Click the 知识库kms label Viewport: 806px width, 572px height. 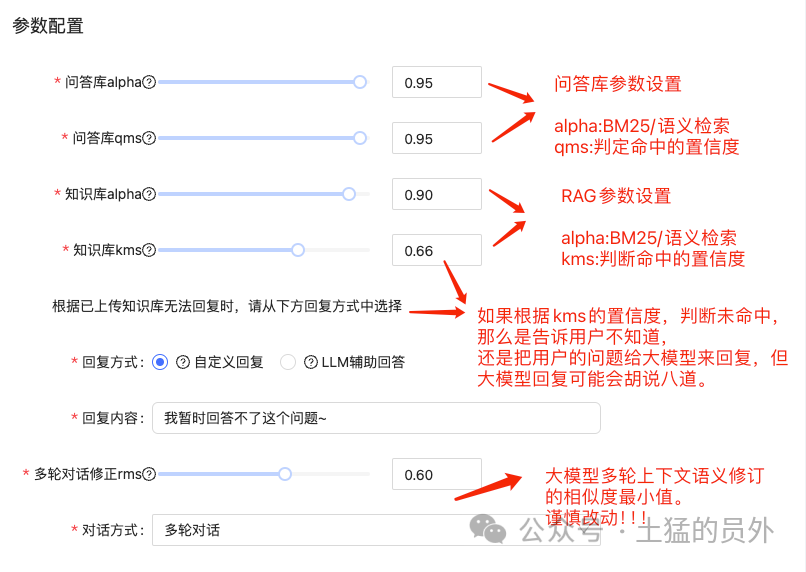(107, 250)
